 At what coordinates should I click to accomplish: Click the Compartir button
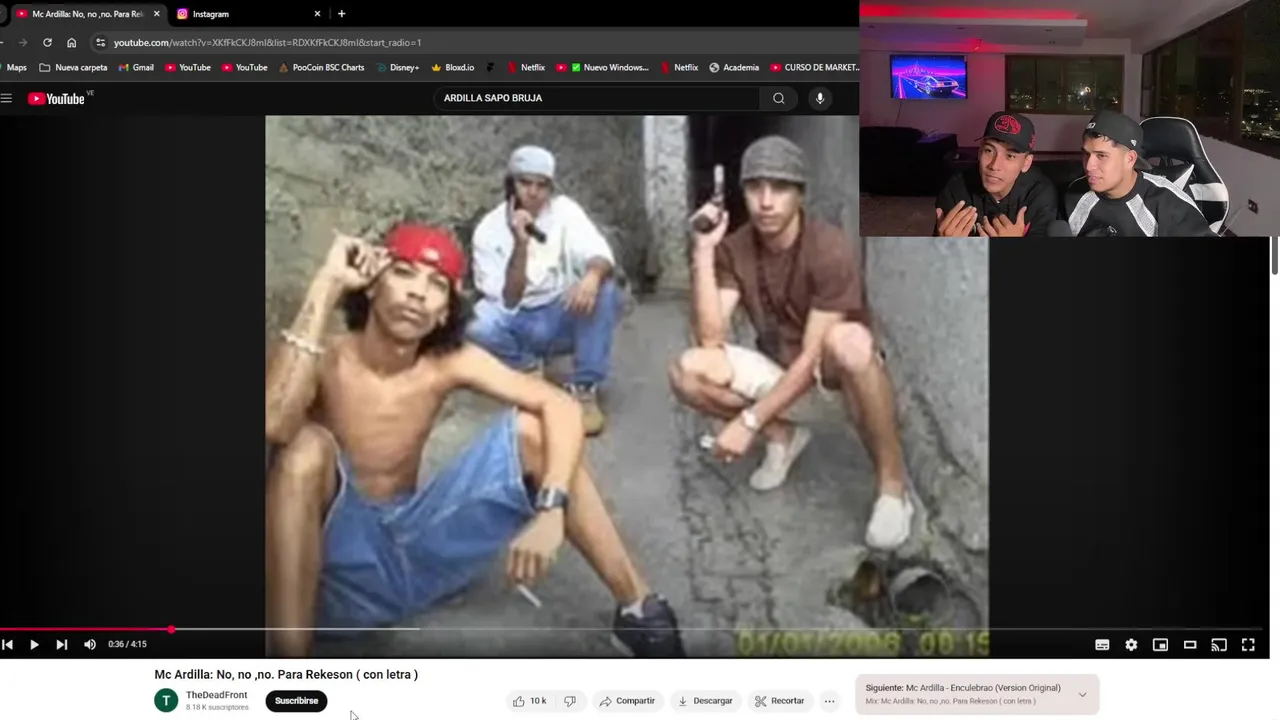point(627,701)
